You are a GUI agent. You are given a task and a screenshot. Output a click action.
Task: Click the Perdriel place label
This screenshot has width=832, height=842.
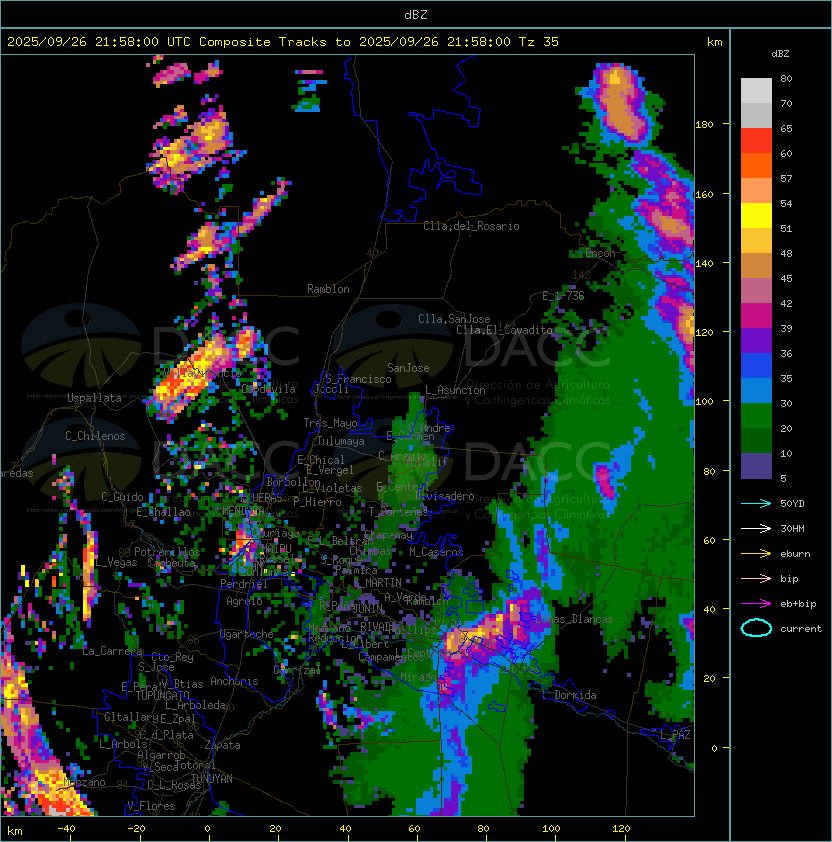tap(243, 584)
